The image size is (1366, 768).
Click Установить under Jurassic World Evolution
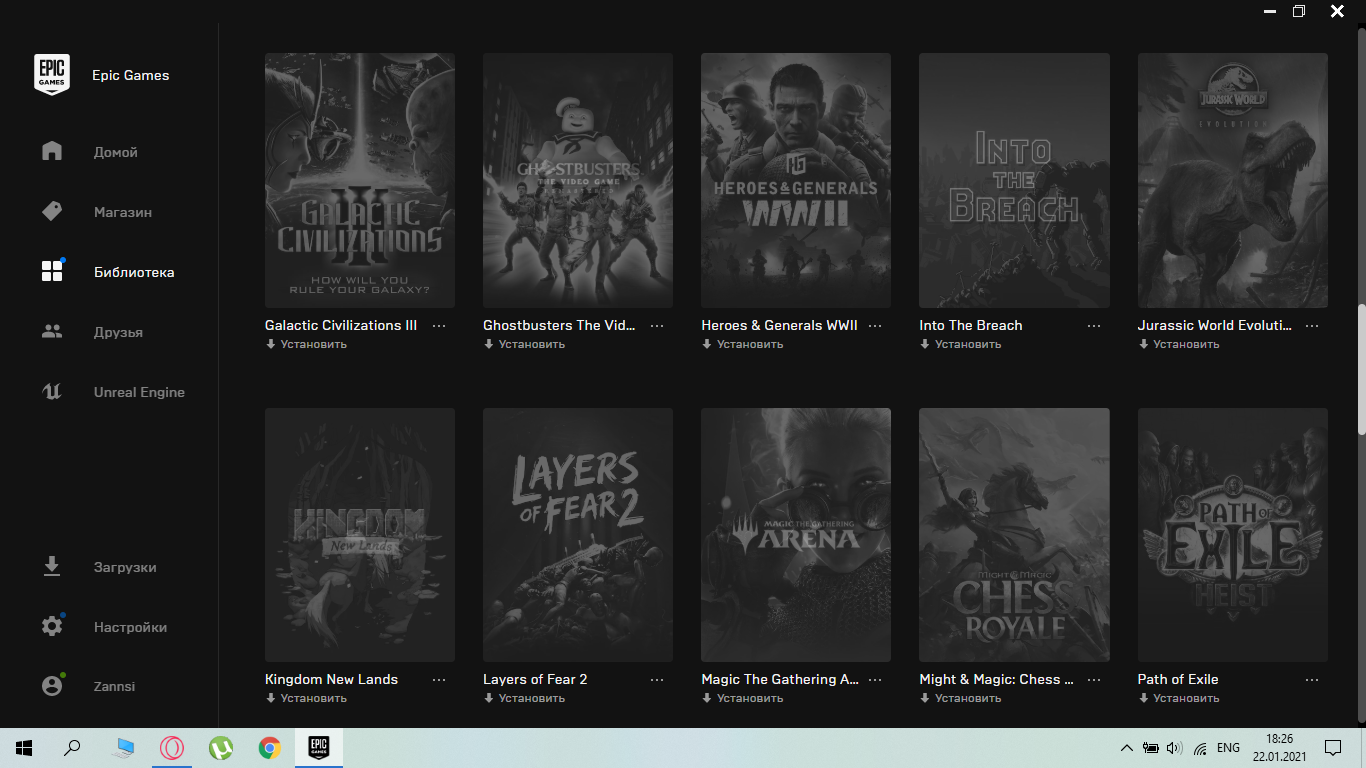point(1179,344)
